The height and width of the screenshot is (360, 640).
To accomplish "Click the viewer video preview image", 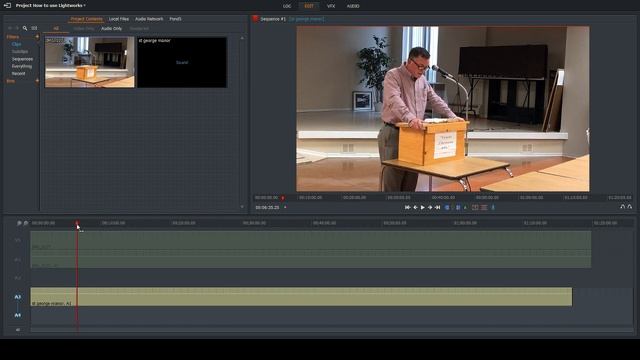I will point(443,109).
